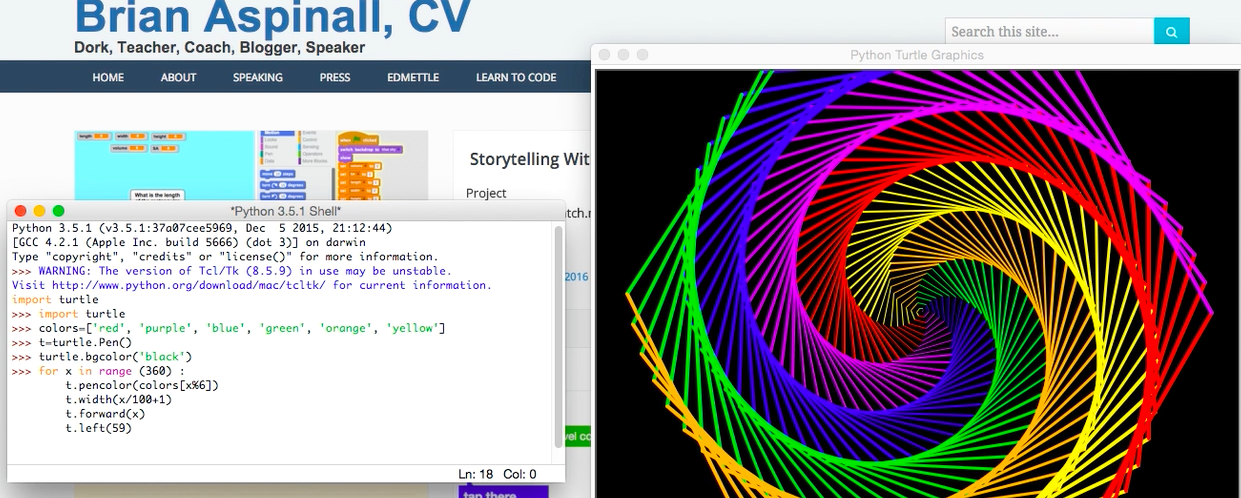Viewport: 1241px width, 498px height.
Task: Close the Python Turtle Graphics window
Action: (x=606, y=55)
